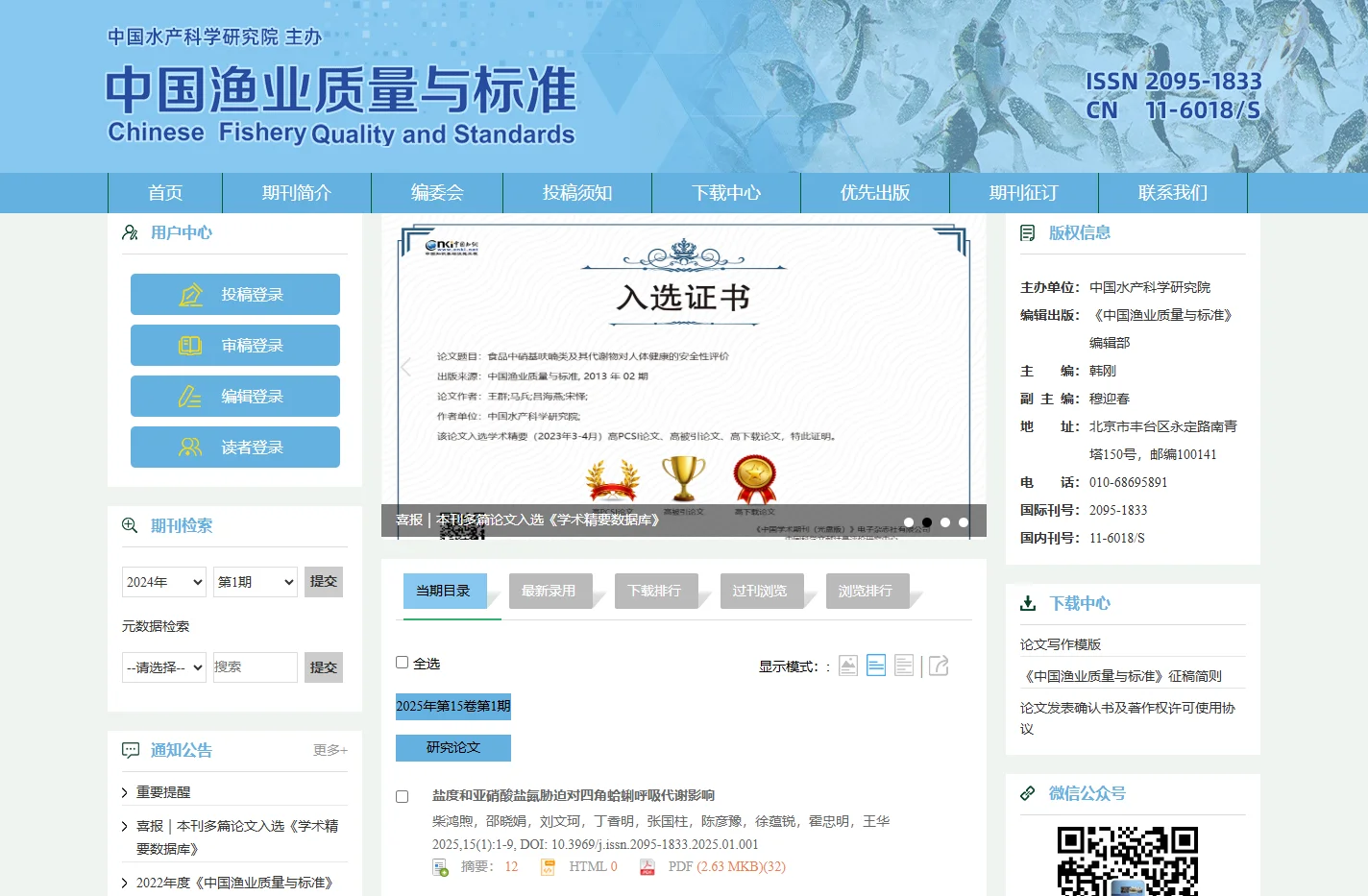Submit the year and issue search
Screen dimensions: 1368x896
324,581
